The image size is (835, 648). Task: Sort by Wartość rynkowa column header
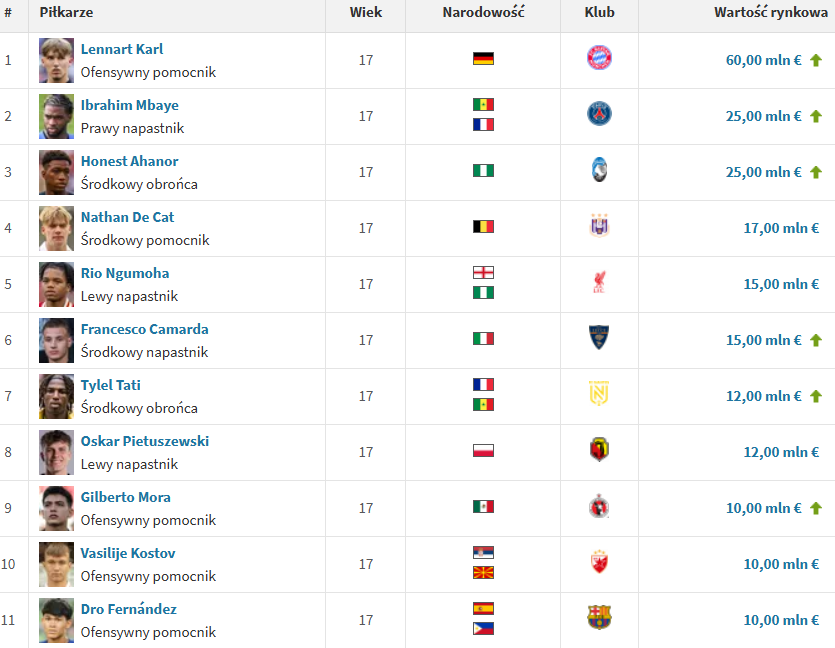(764, 13)
